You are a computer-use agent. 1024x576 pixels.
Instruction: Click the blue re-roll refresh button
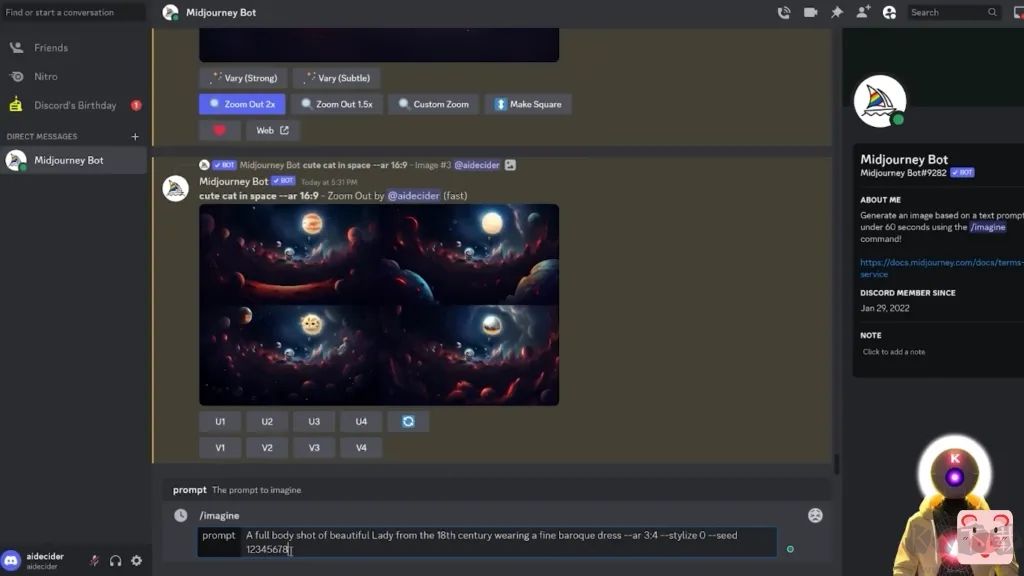408,422
